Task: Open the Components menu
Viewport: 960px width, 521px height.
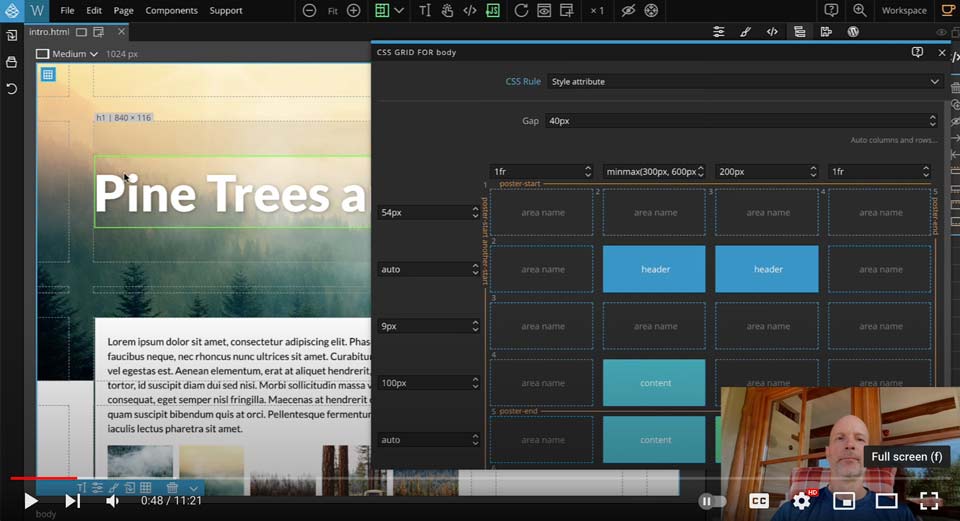Action: pos(171,11)
